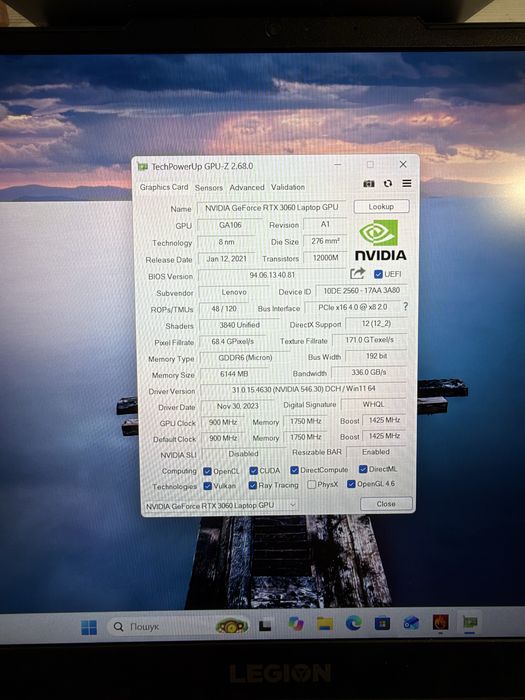Click the taskbar search box Пошук
Viewport: 525px width, 700px height.
coord(179,627)
